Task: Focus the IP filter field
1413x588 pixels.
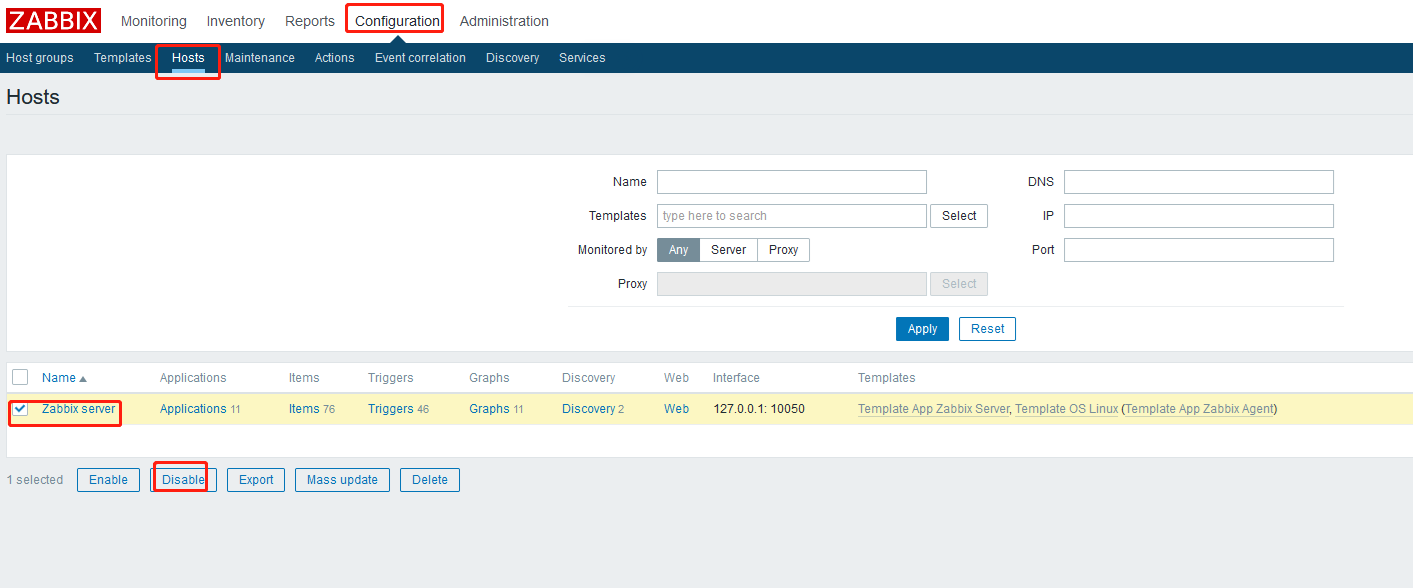Action: click(x=1199, y=216)
